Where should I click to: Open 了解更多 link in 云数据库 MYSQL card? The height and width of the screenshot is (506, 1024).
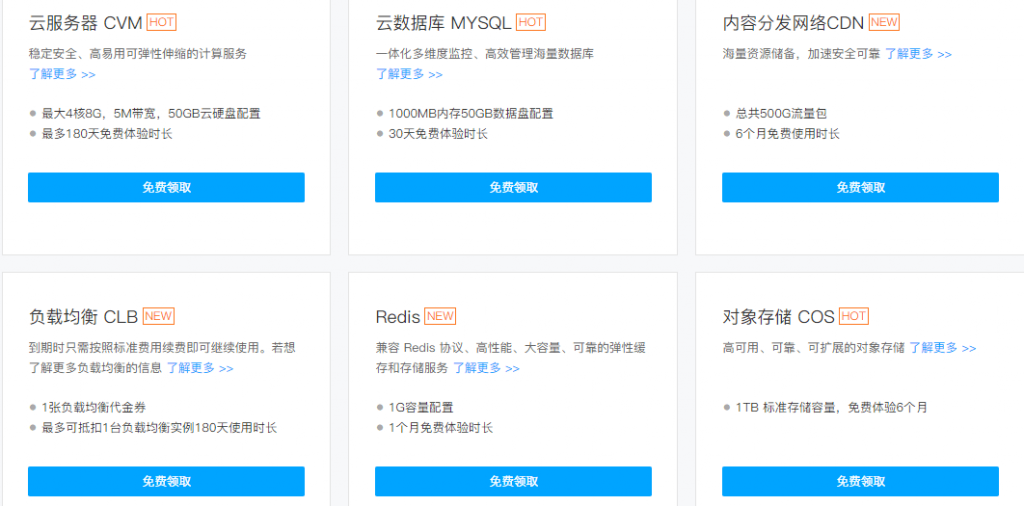[409, 74]
